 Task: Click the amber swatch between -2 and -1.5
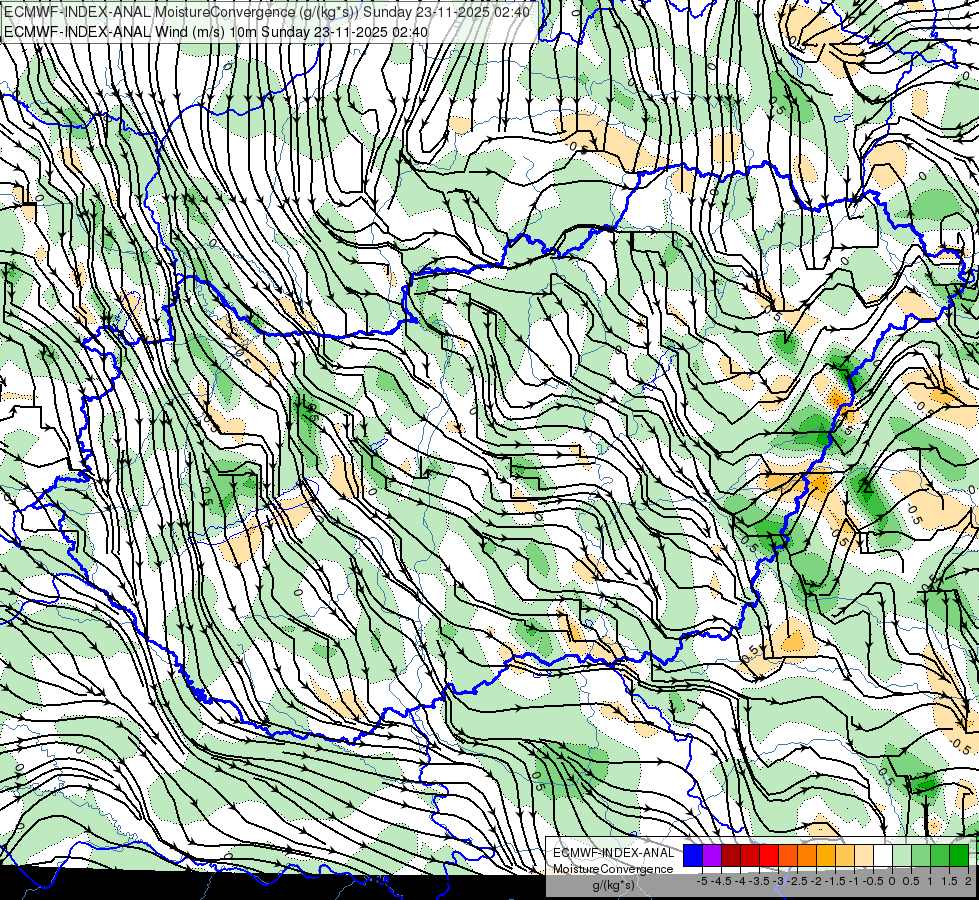coord(826,856)
